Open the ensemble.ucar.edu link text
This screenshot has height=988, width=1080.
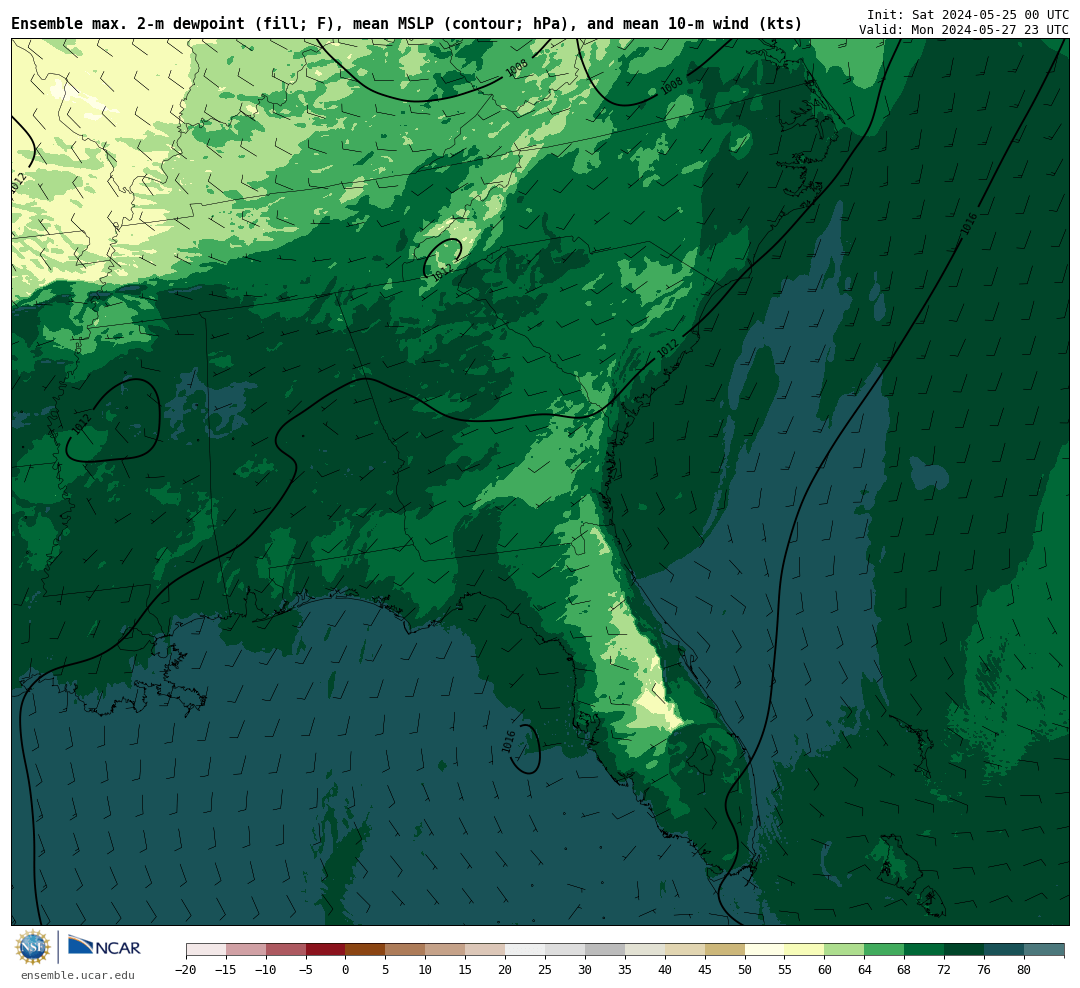[x=78, y=976]
